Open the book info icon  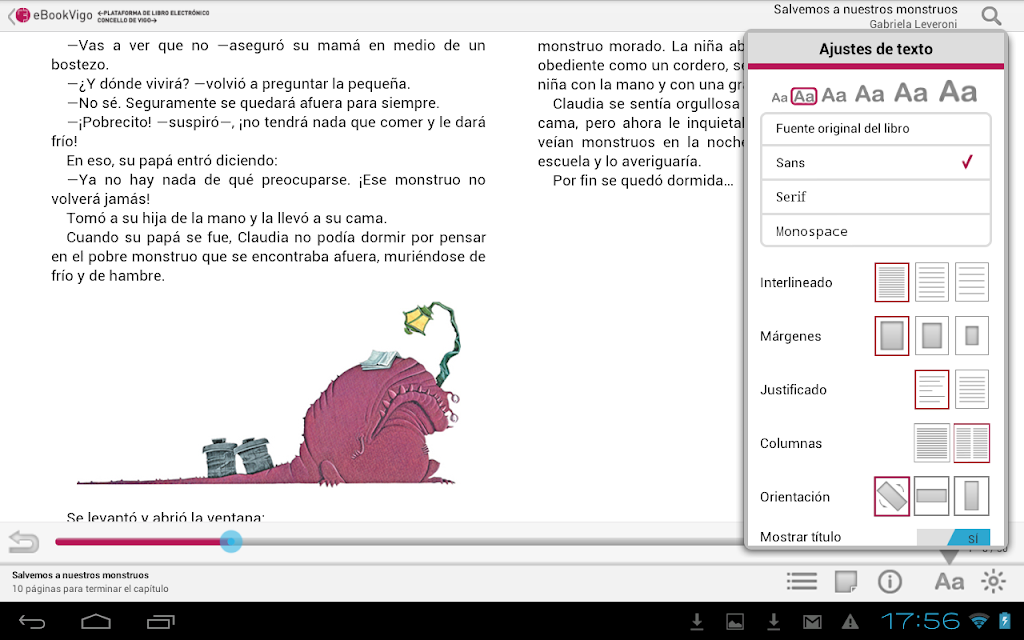click(889, 581)
